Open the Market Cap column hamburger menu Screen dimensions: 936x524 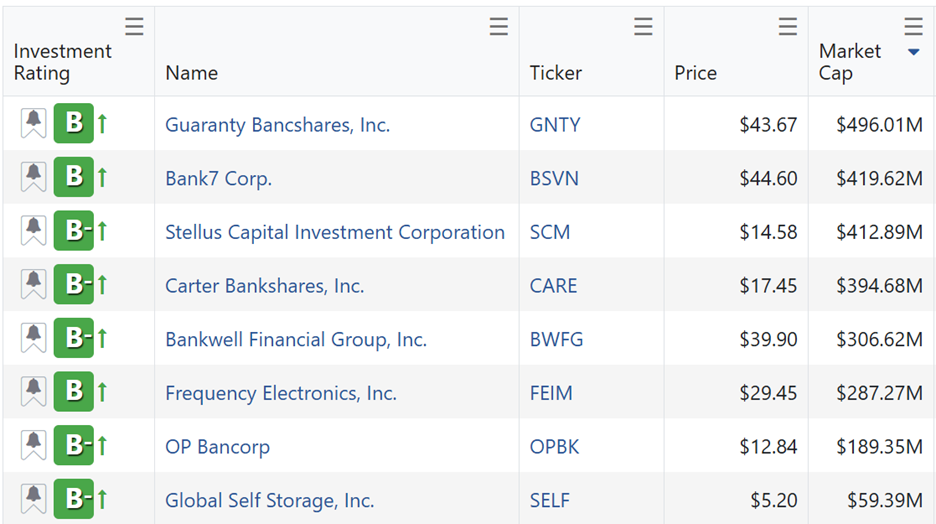(x=913, y=27)
